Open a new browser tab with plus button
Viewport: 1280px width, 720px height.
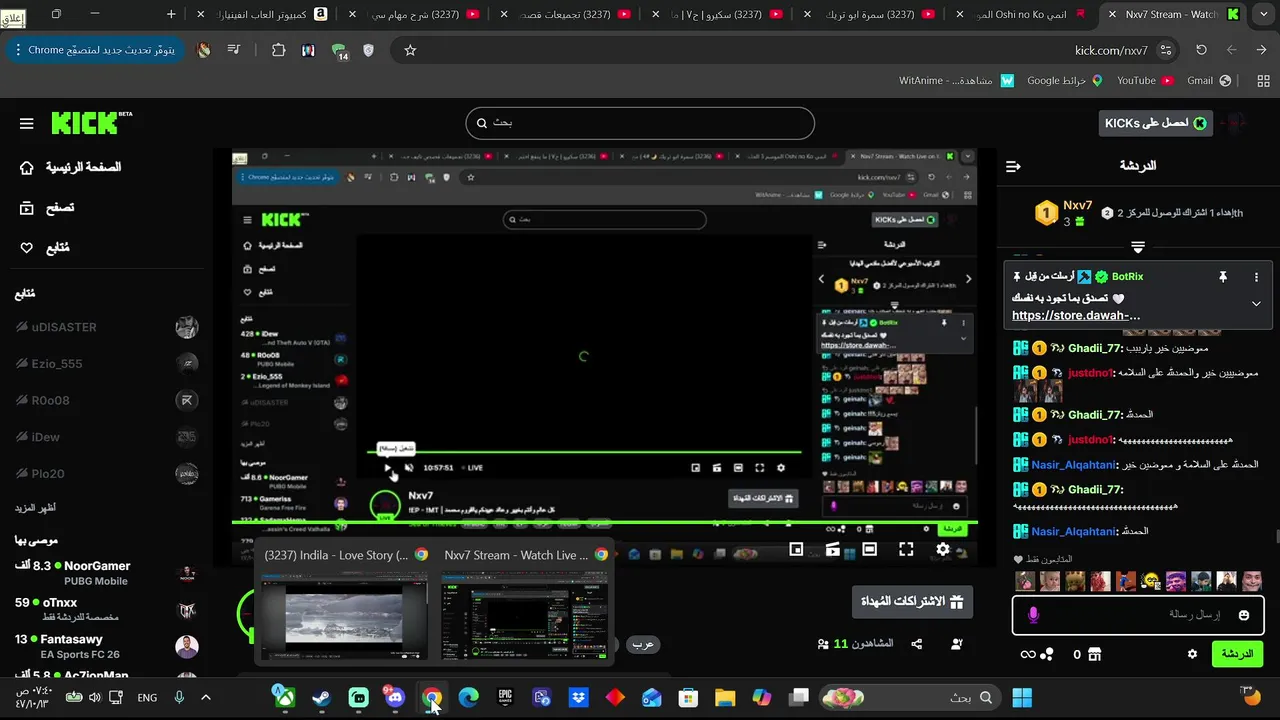[171, 14]
